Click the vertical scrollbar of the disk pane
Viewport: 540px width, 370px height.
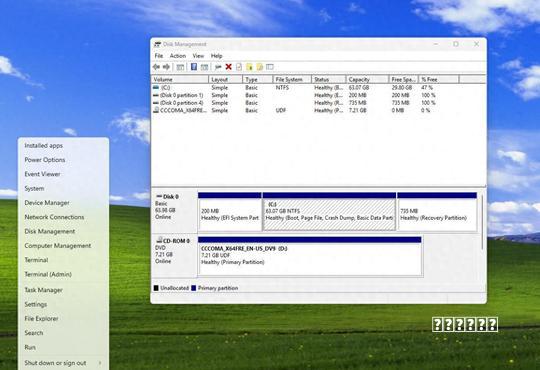[482, 222]
